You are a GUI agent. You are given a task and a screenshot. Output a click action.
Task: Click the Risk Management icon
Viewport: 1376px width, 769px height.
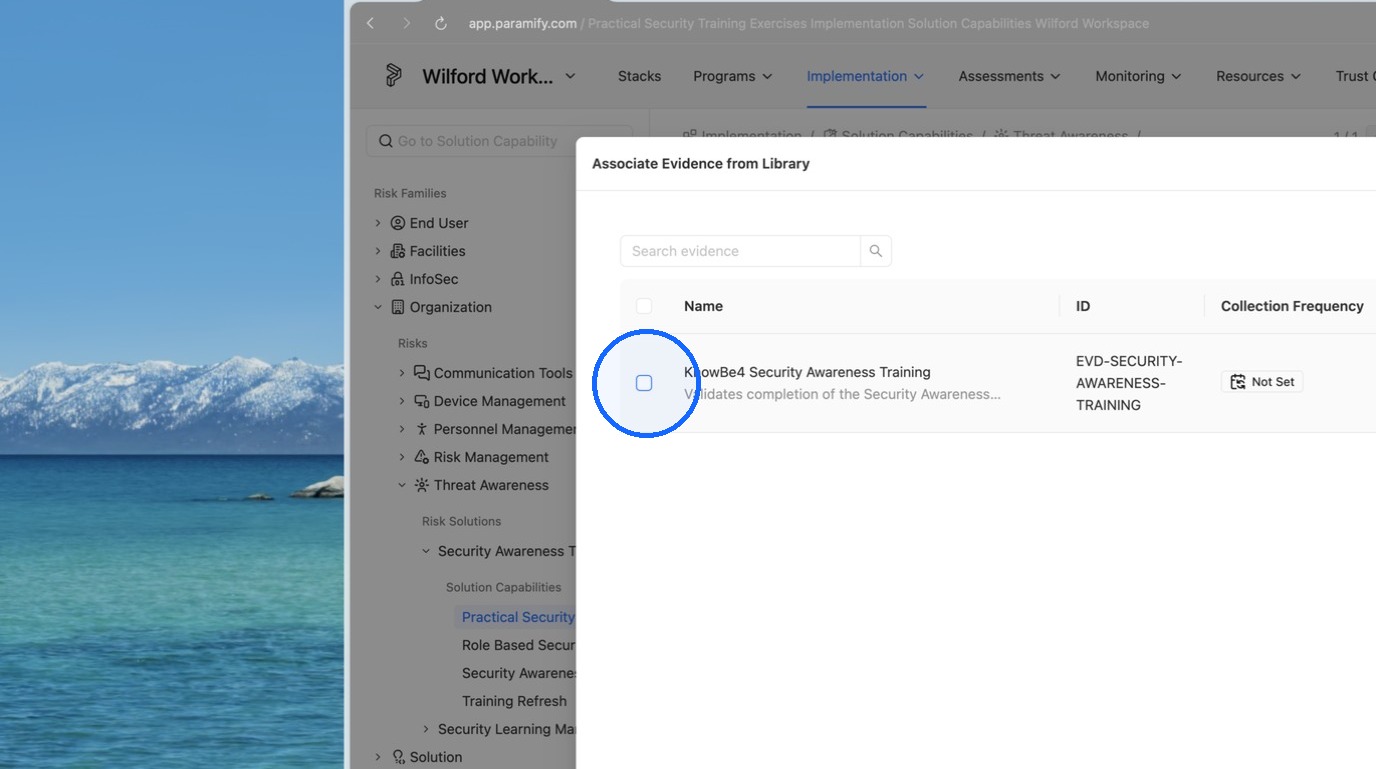pyautogui.click(x=422, y=457)
